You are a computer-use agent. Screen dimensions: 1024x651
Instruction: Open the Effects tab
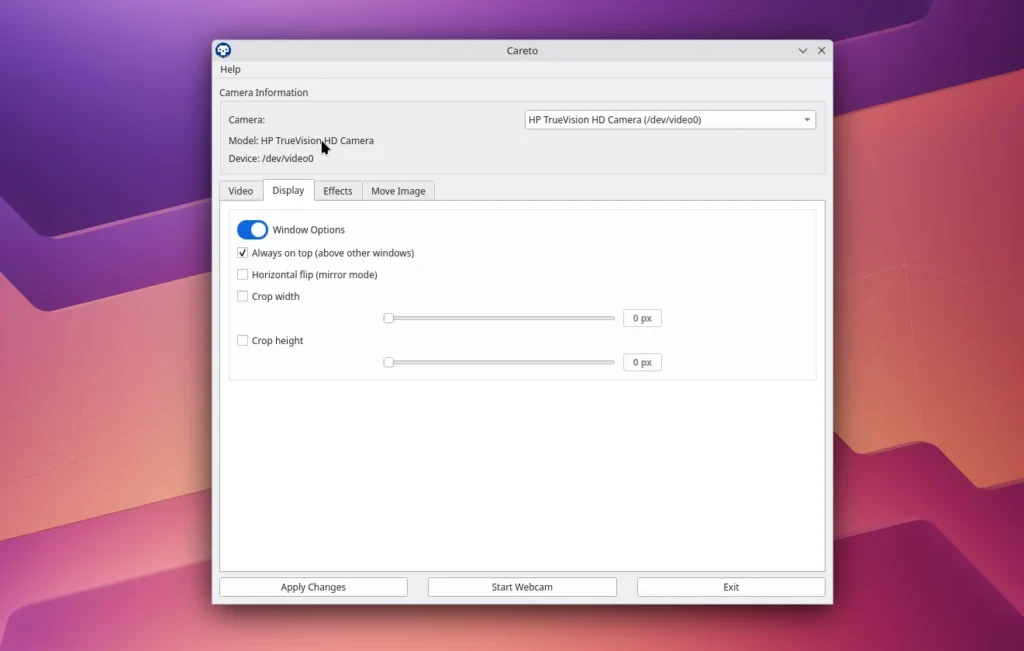coord(337,191)
